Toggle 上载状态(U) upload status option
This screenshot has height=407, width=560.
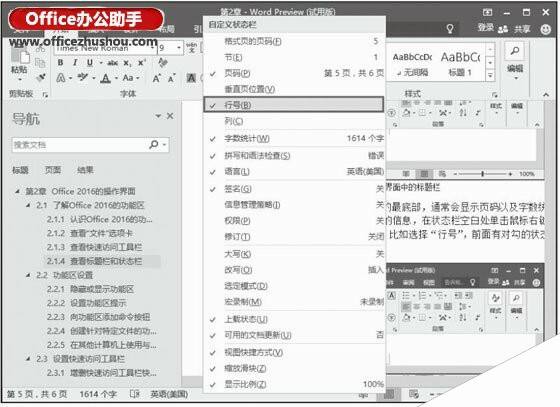295,319
